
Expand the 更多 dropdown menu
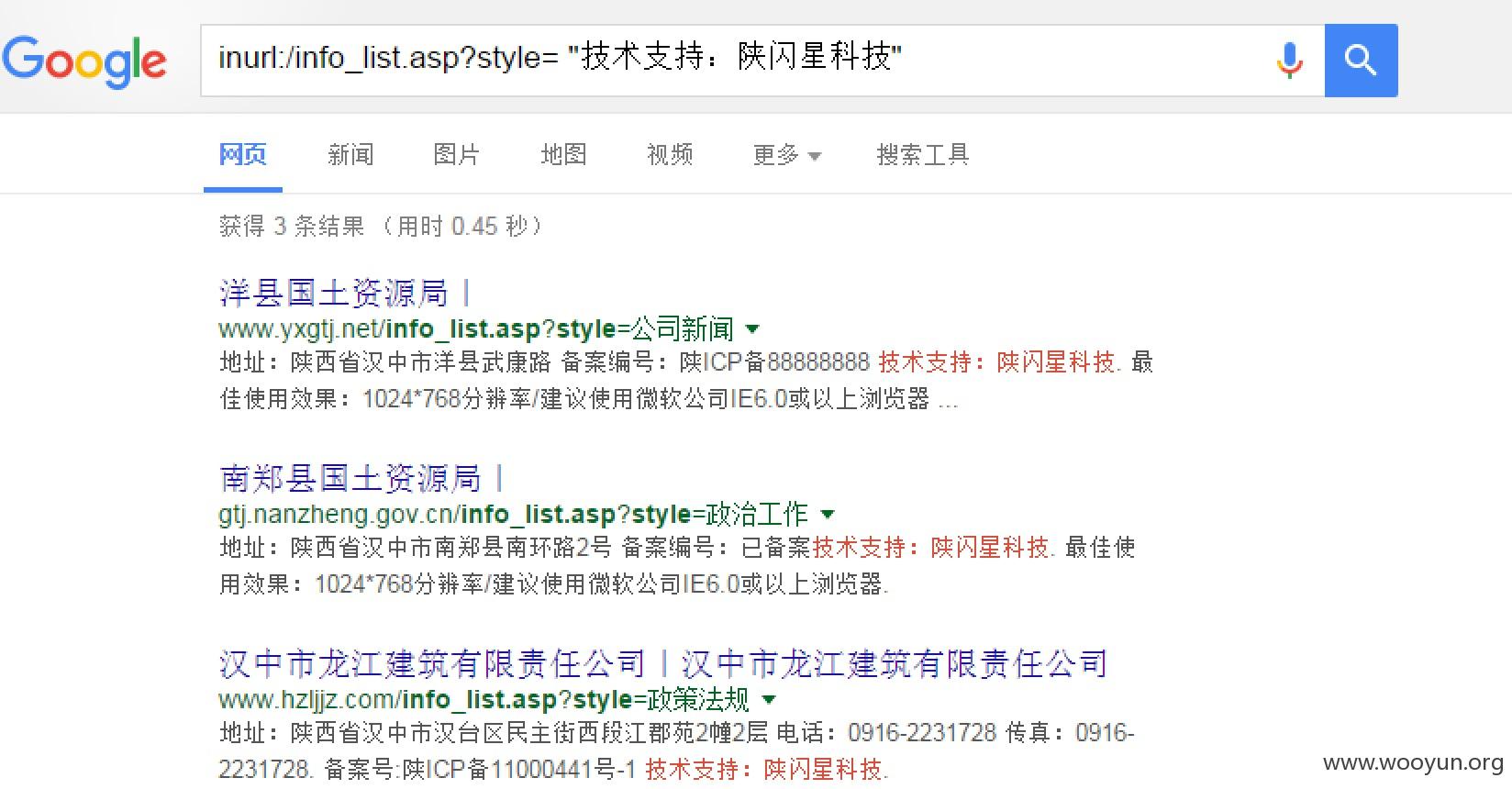pyautogui.click(x=786, y=155)
